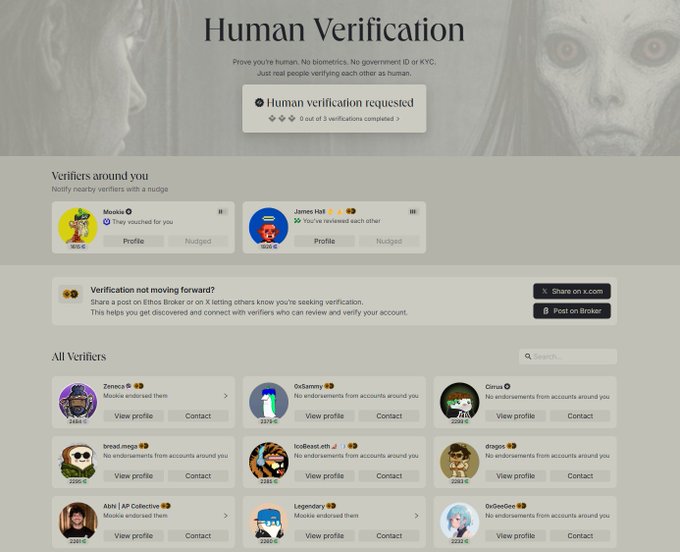Click the icon in the 'Verification not moving forward' banner
The image size is (680, 552).
pos(70,294)
